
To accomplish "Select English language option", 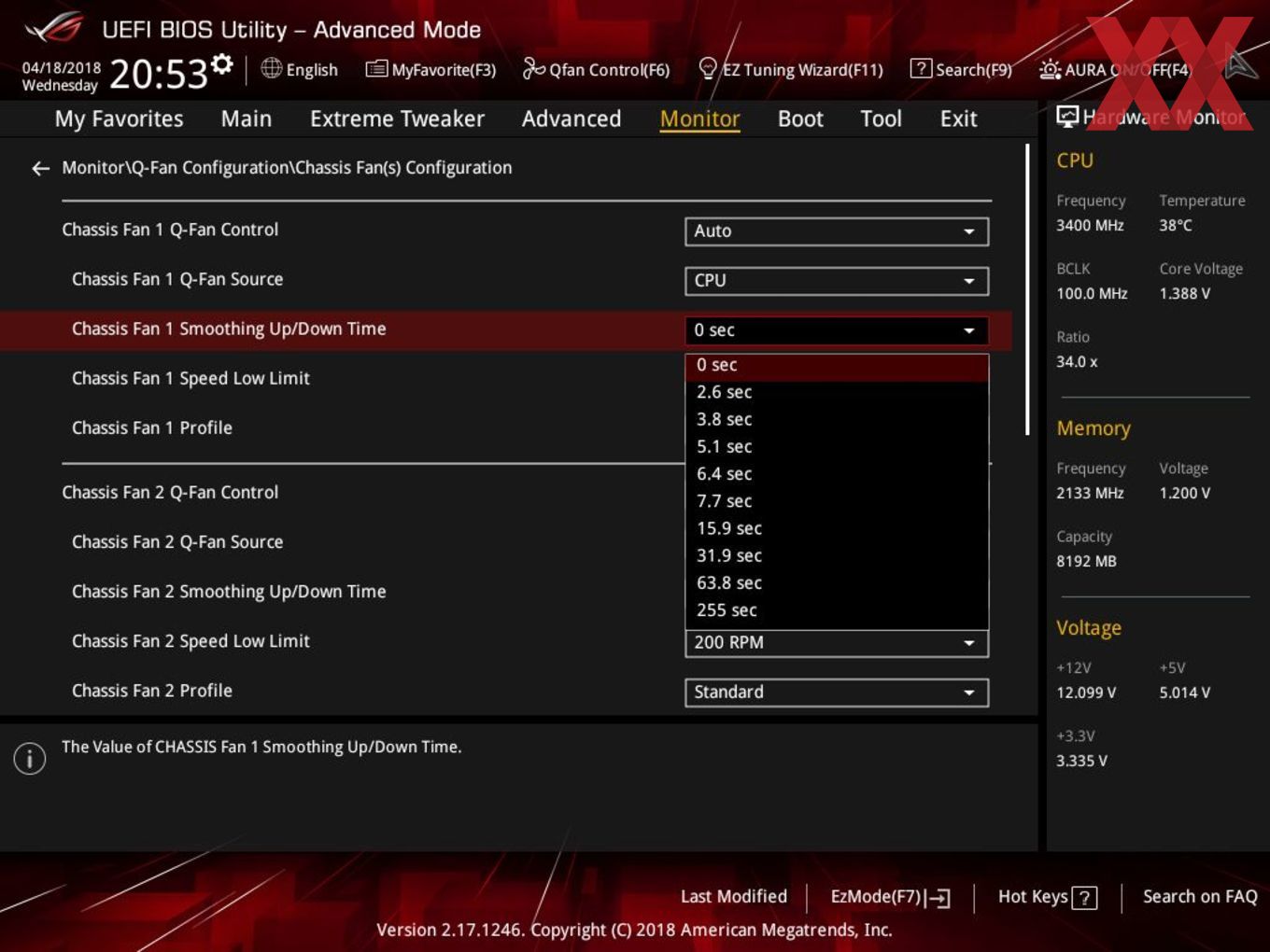I will coord(312,70).
